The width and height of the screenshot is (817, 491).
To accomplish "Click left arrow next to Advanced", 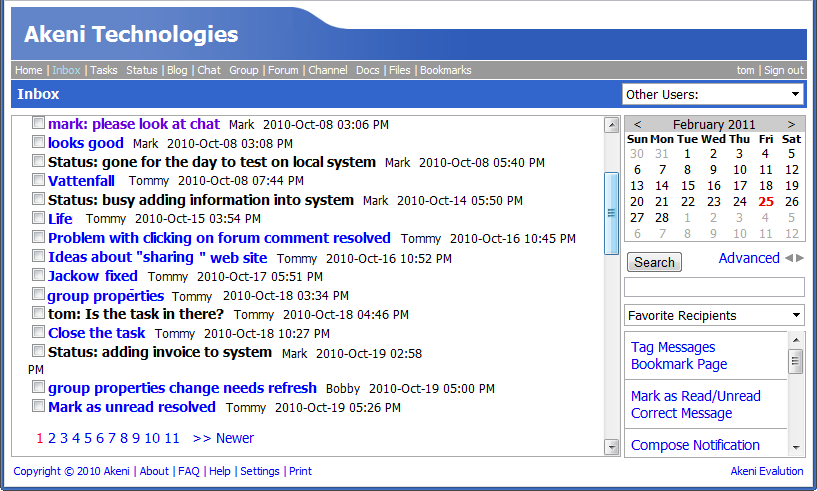I will (788, 258).
